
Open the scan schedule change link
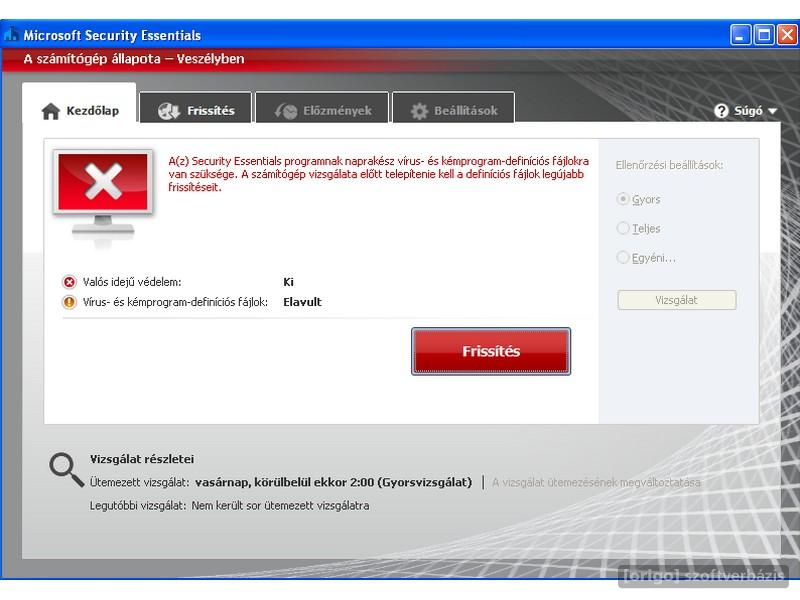tap(596, 482)
